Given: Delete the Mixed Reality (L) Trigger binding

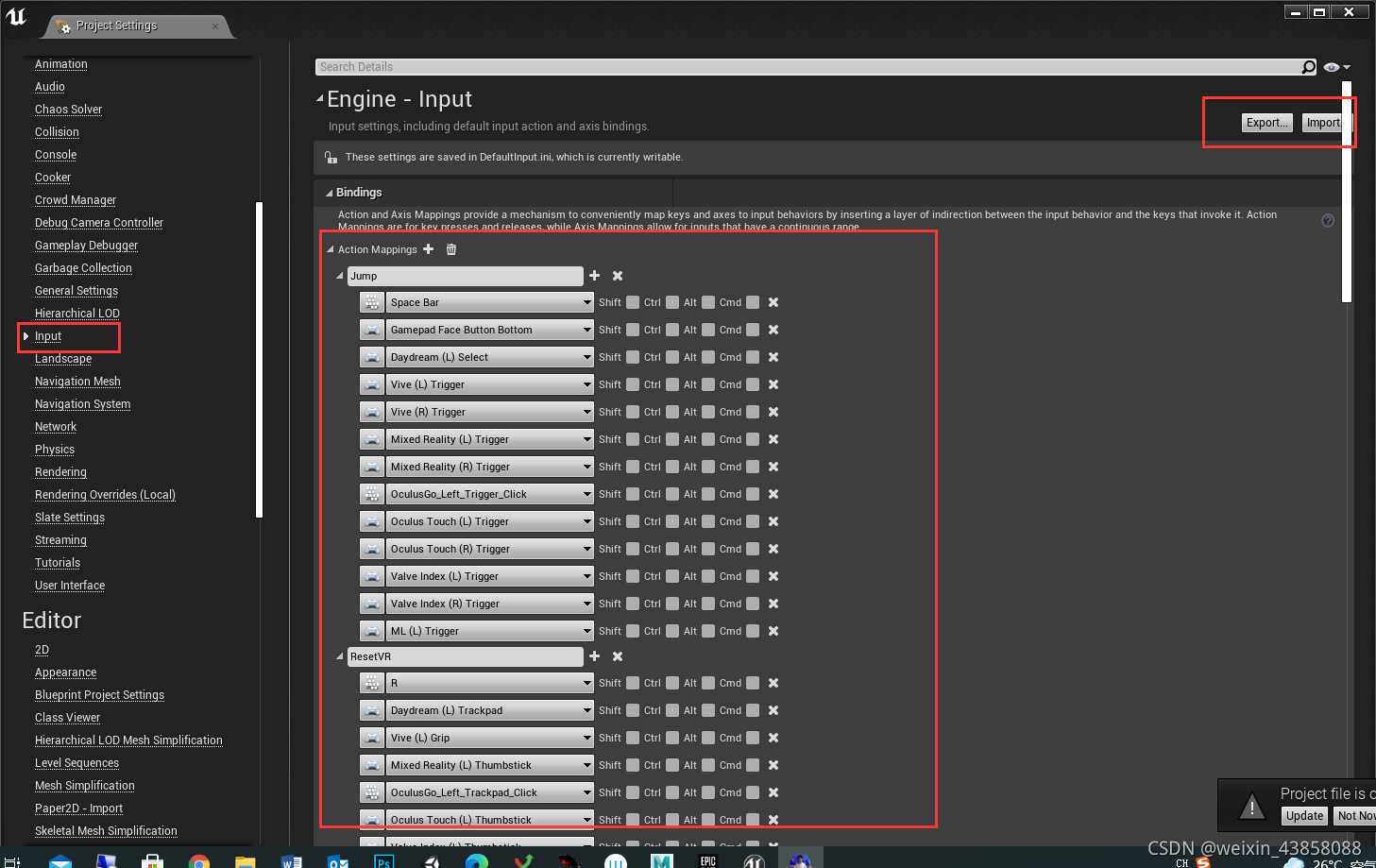Looking at the screenshot, I should (773, 439).
